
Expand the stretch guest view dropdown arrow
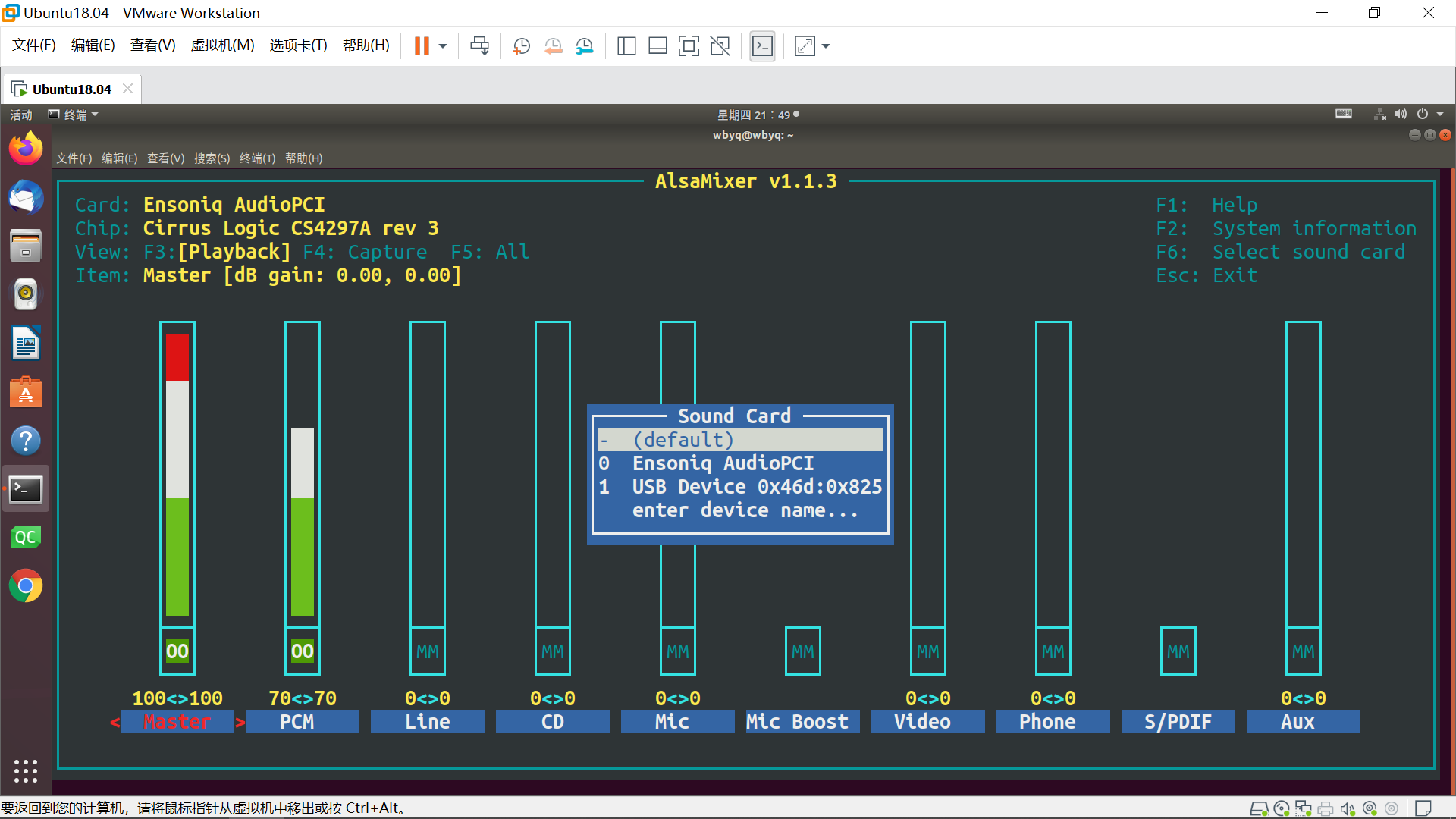[x=826, y=46]
